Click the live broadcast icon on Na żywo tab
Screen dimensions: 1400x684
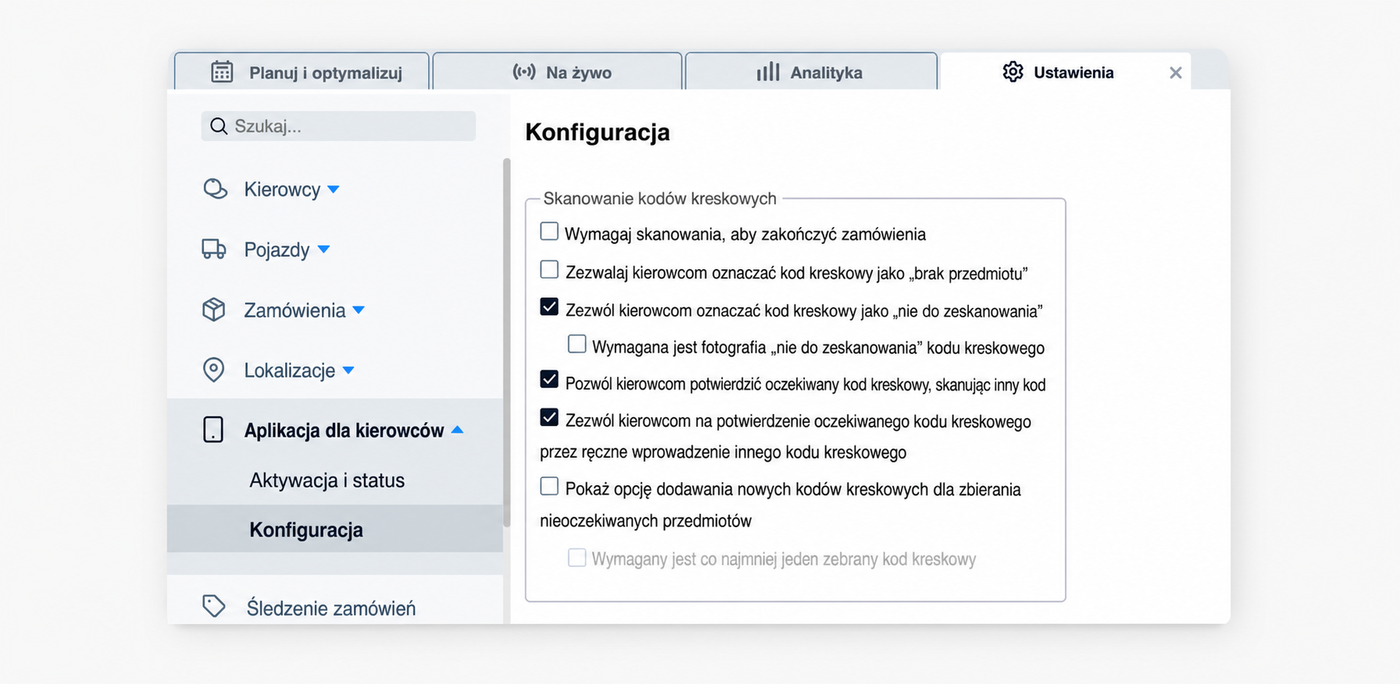(524, 72)
